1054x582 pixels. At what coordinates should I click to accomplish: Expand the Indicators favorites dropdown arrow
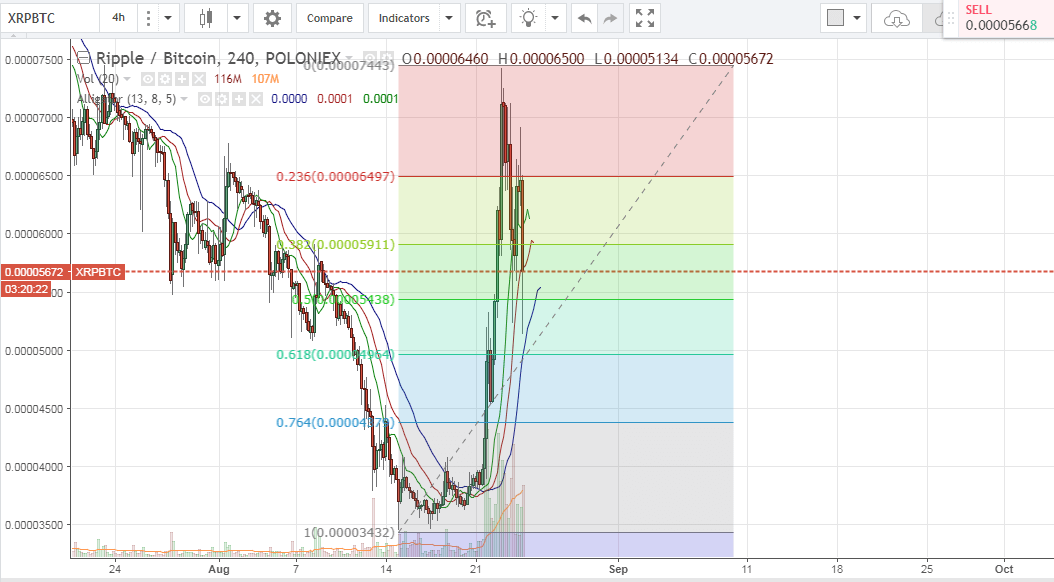click(450, 18)
